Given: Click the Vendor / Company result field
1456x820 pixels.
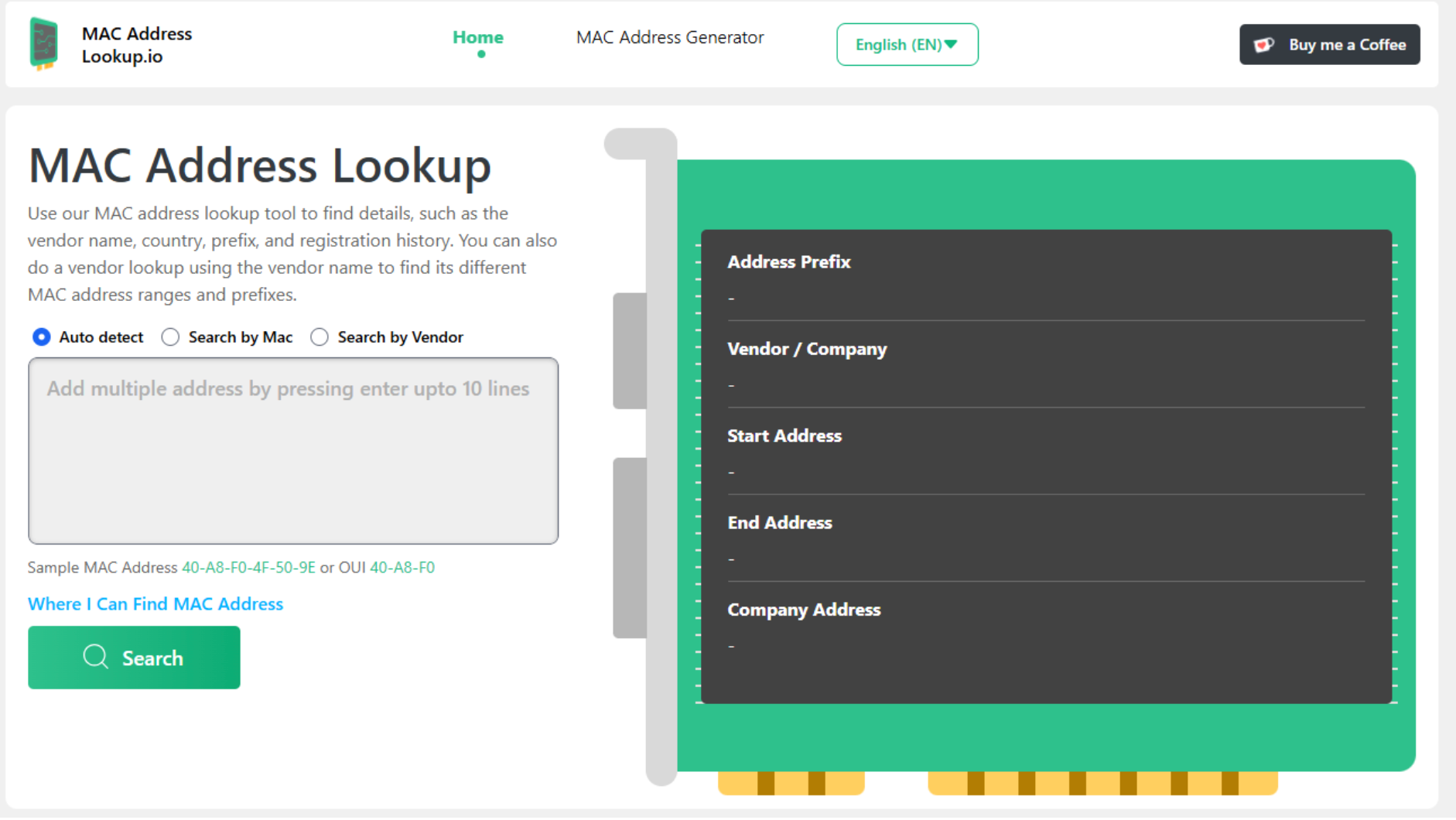Looking at the screenshot, I should tap(1044, 366).
